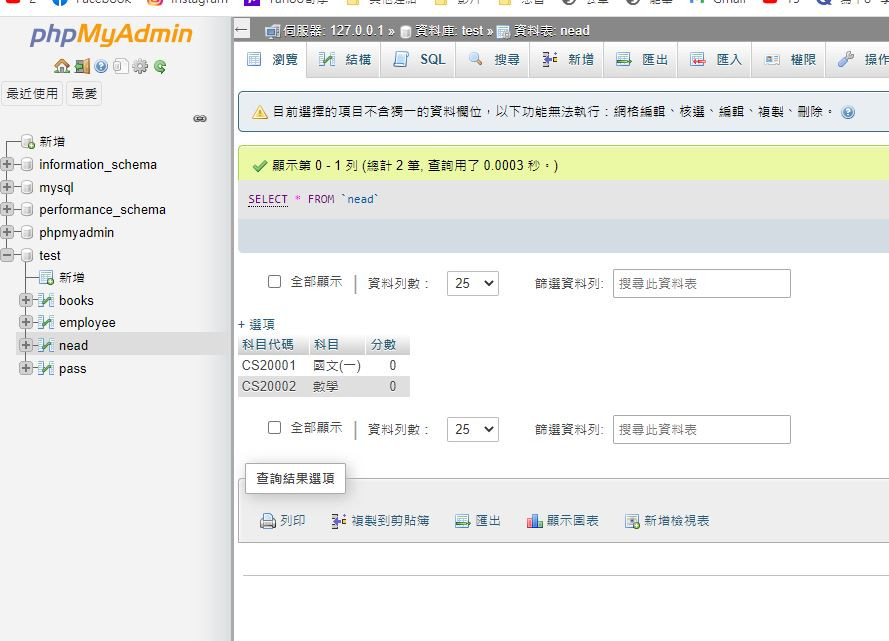This screenshot has height=641, width=889.
Task: Click 最愛 favorites button
Action: tap(84, 94)
